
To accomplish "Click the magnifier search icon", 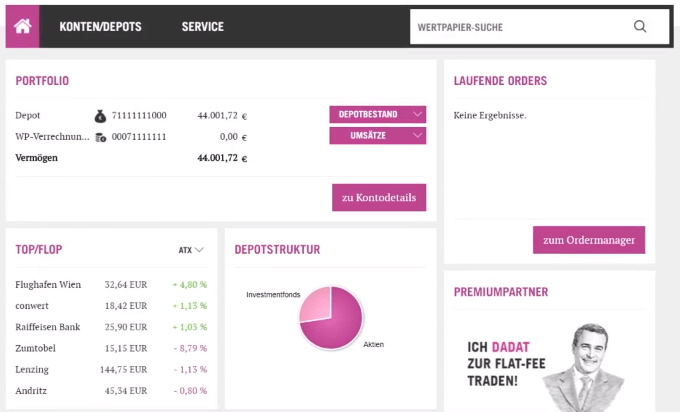I will (x=640, y=26).
